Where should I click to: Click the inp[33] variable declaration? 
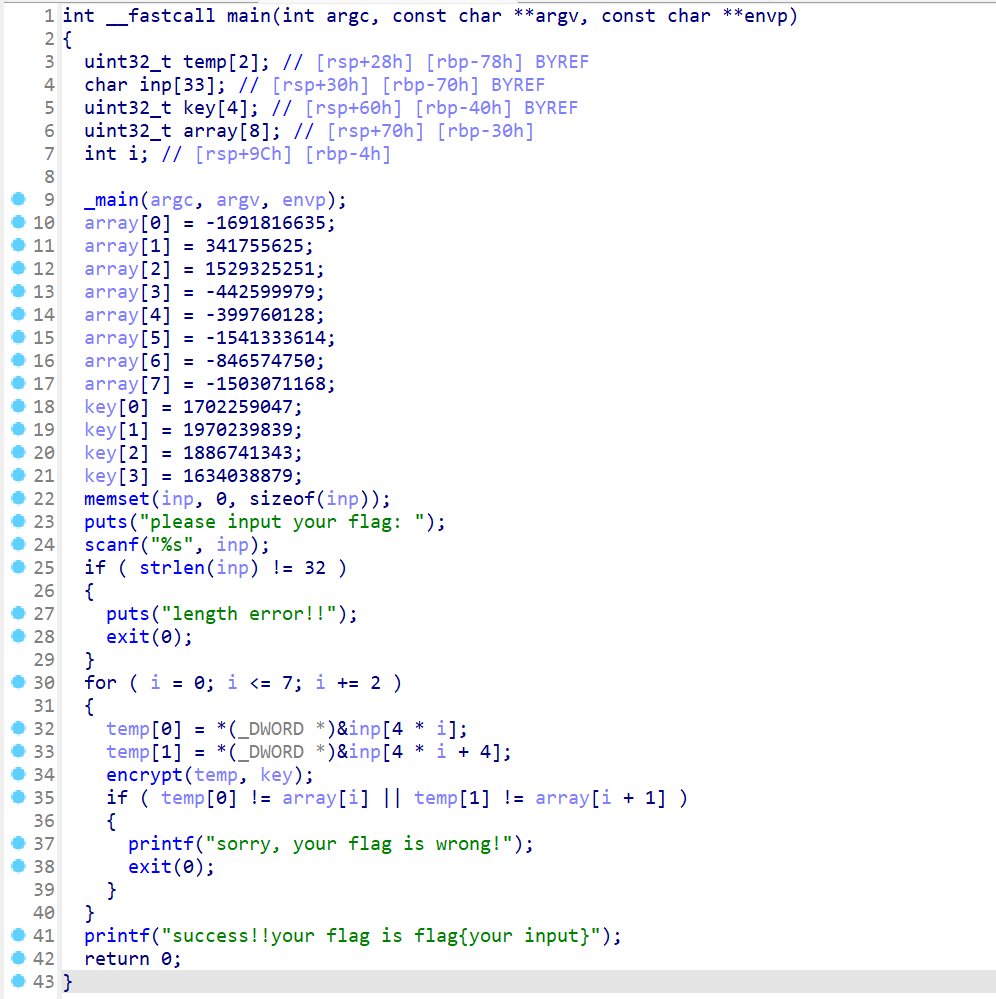pyautogui.click(x=155, y=85)
